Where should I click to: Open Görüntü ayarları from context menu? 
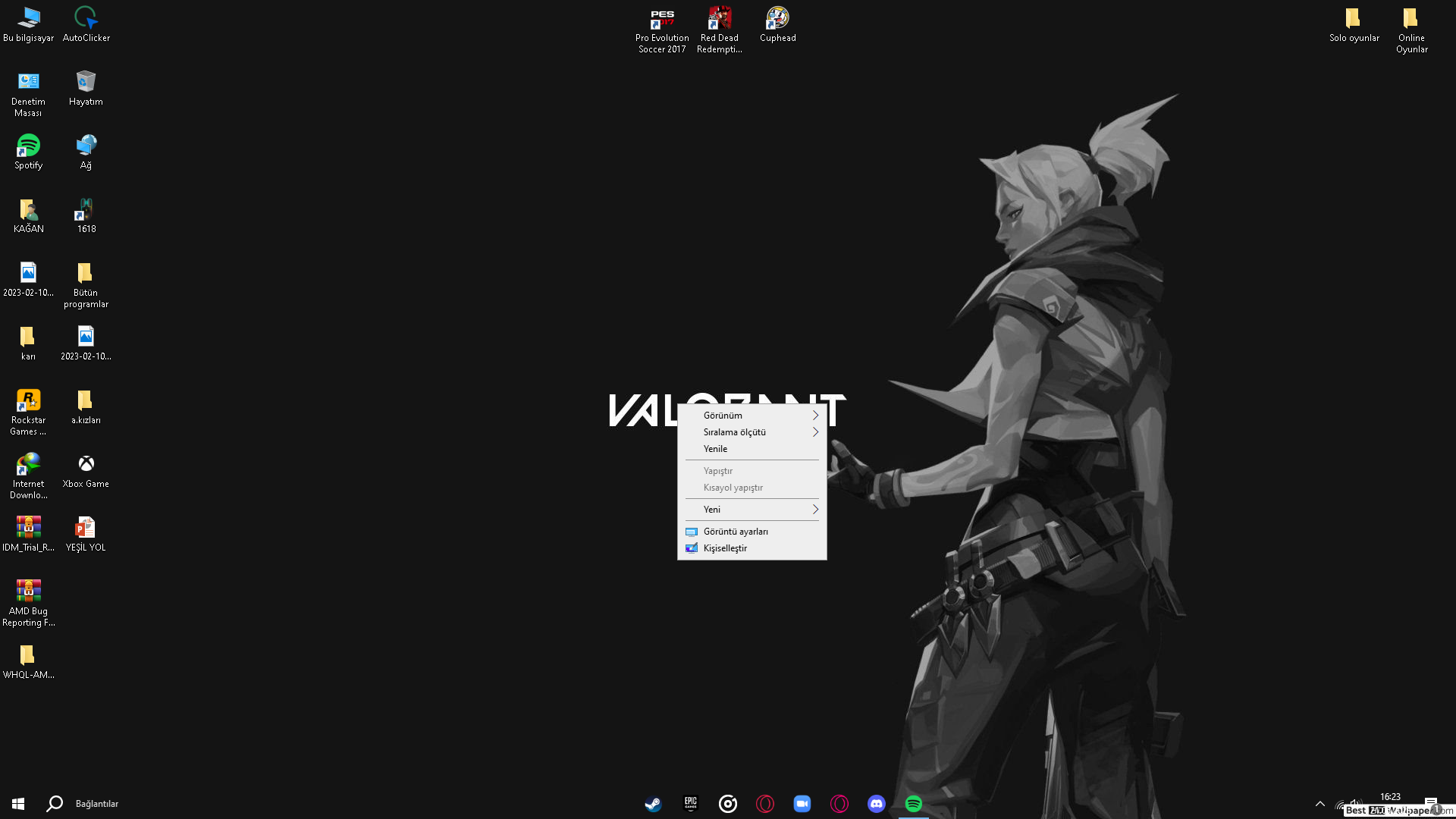click(736, 532)
